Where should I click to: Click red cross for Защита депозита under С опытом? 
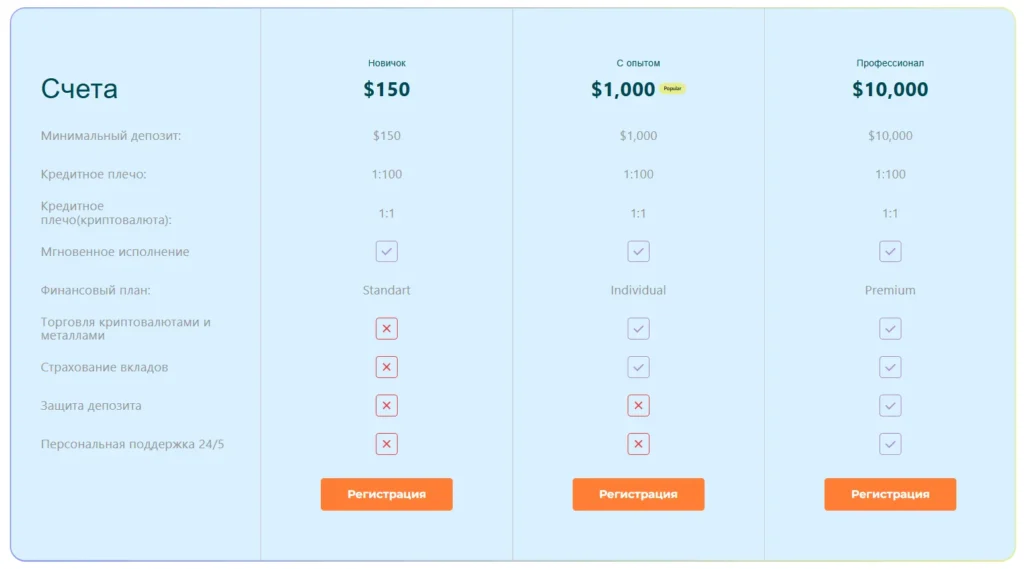638,405
